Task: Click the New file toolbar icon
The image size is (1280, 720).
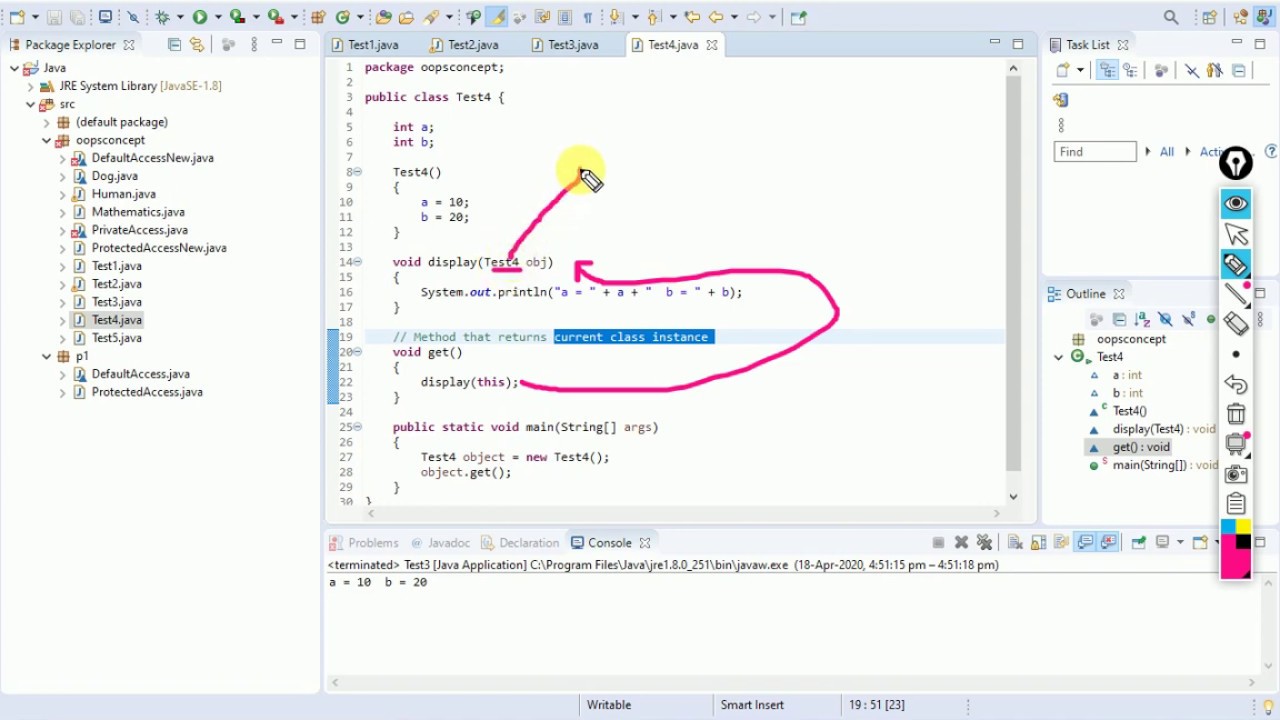Action: (x=16, y=17)
